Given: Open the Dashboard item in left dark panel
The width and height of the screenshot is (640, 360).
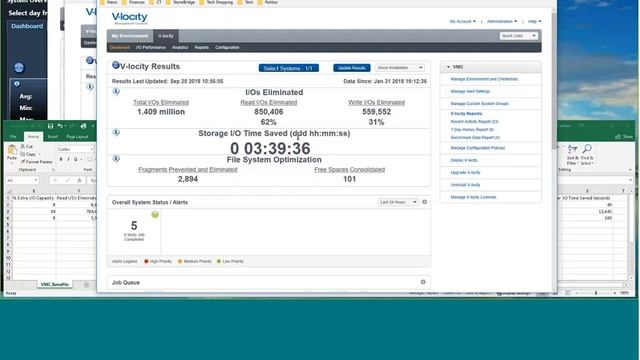Looking at the screenshot, I should click(x=27, y=26).
